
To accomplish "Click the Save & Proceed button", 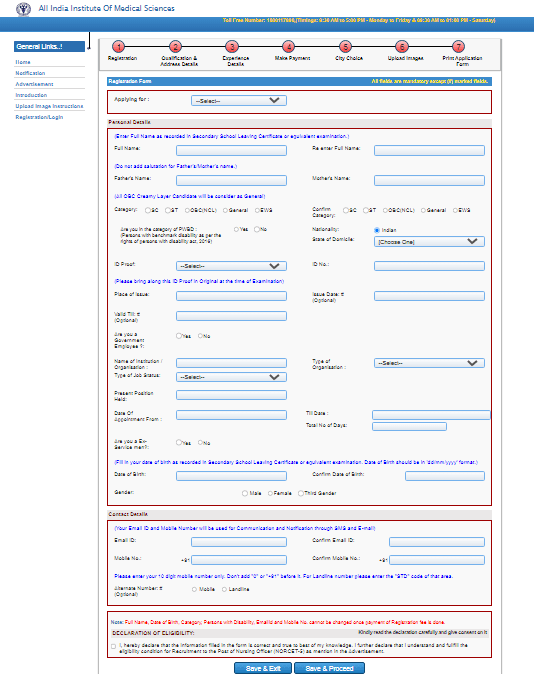I will coord(329,668).
